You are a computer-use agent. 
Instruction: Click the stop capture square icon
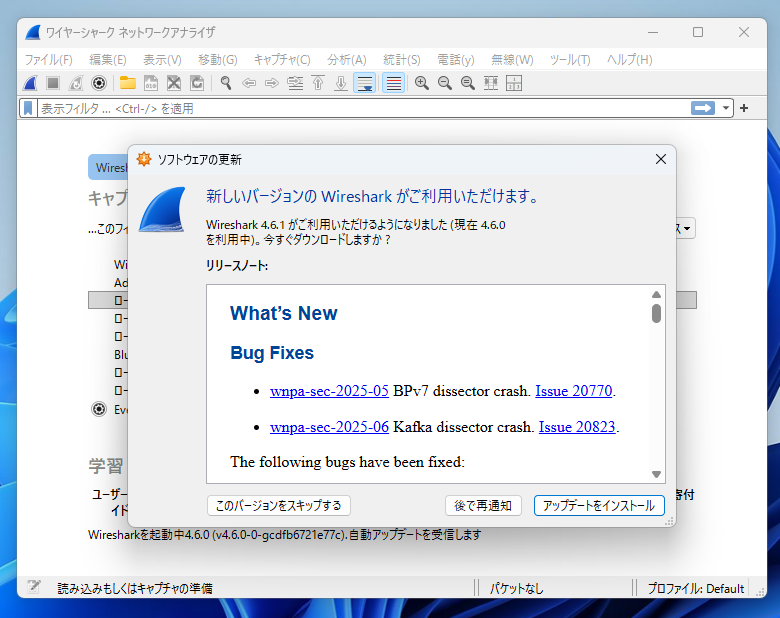[x=53, y=83]
